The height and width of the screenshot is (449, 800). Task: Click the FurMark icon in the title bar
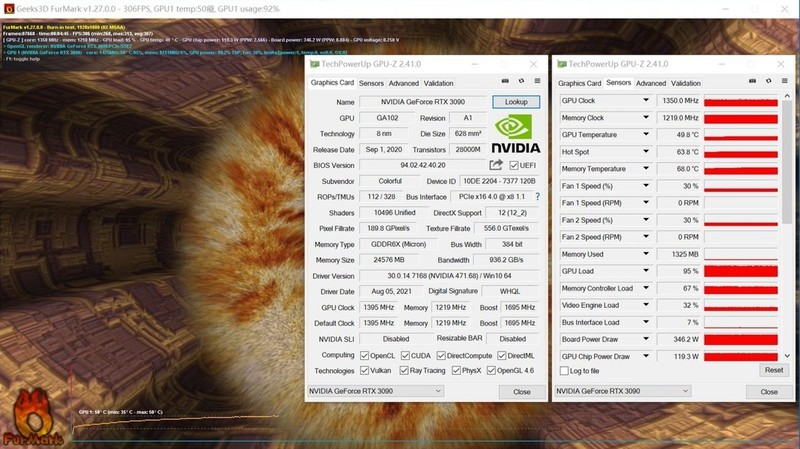pos(9,9)
